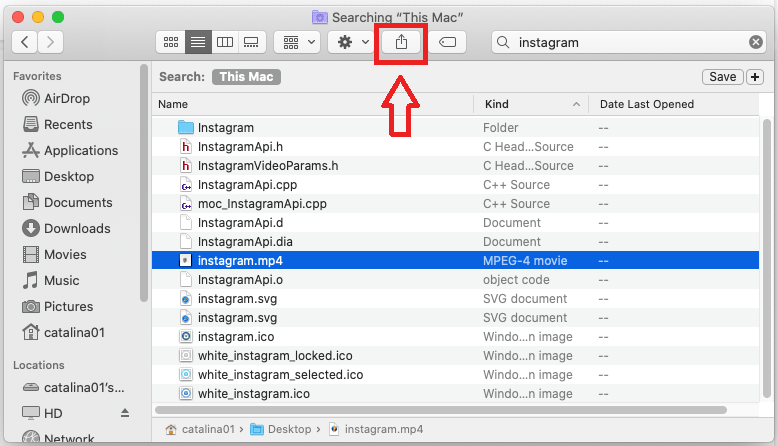Click instagram.mp4 in the path bar
Screen dimensions: 778x446
376,429
